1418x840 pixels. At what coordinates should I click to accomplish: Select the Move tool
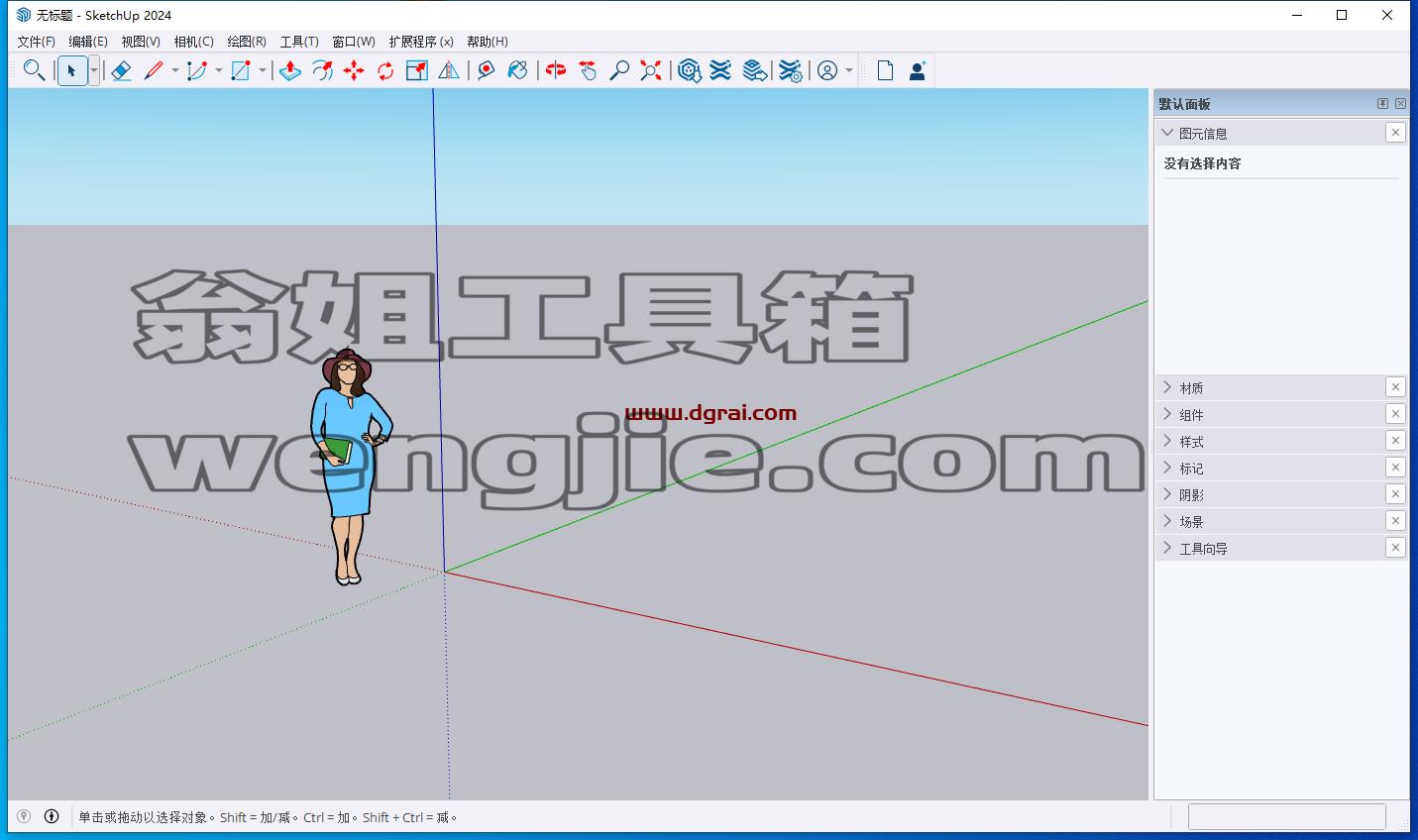click(x=354, y=70)
